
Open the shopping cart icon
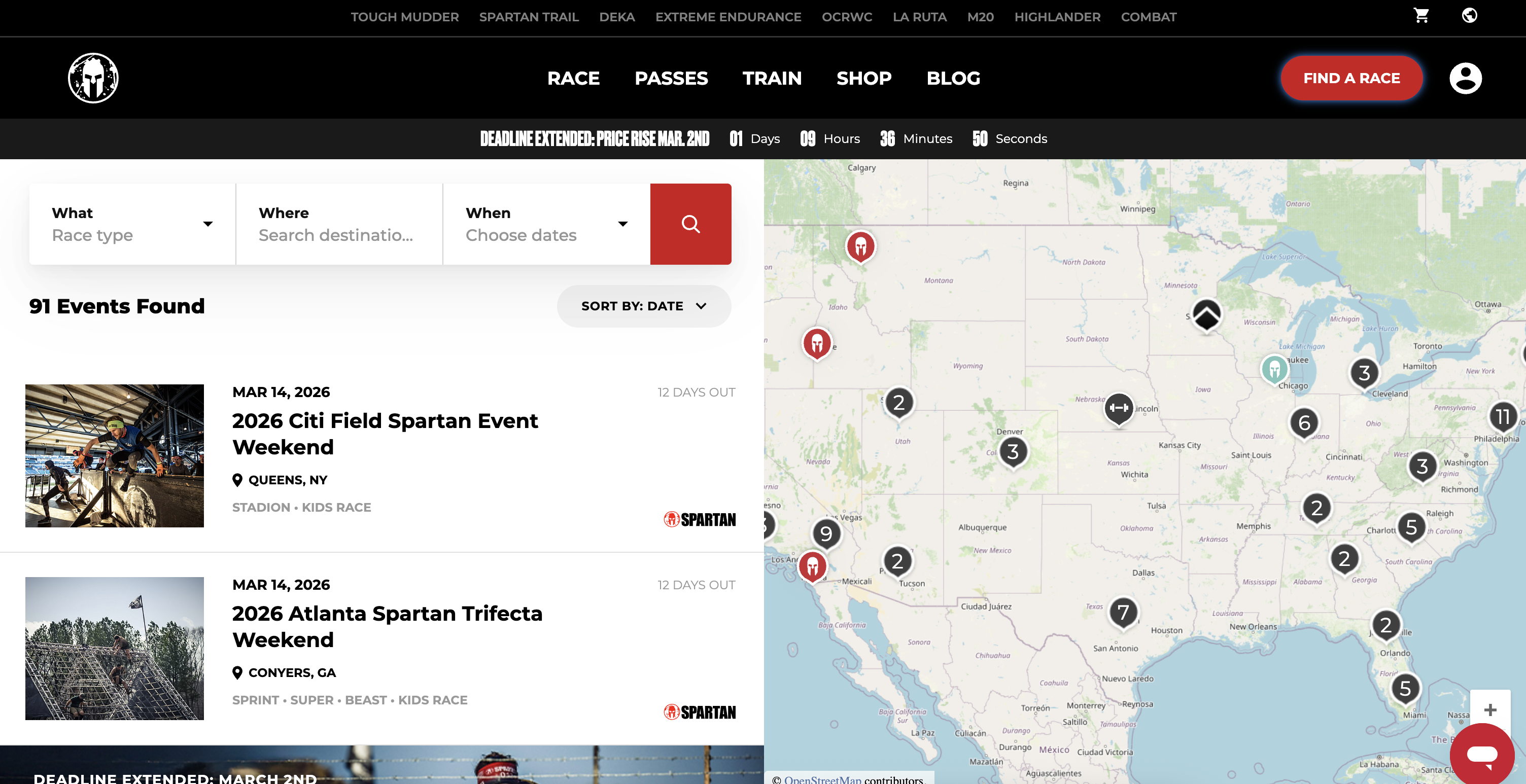click(1421, 15)
